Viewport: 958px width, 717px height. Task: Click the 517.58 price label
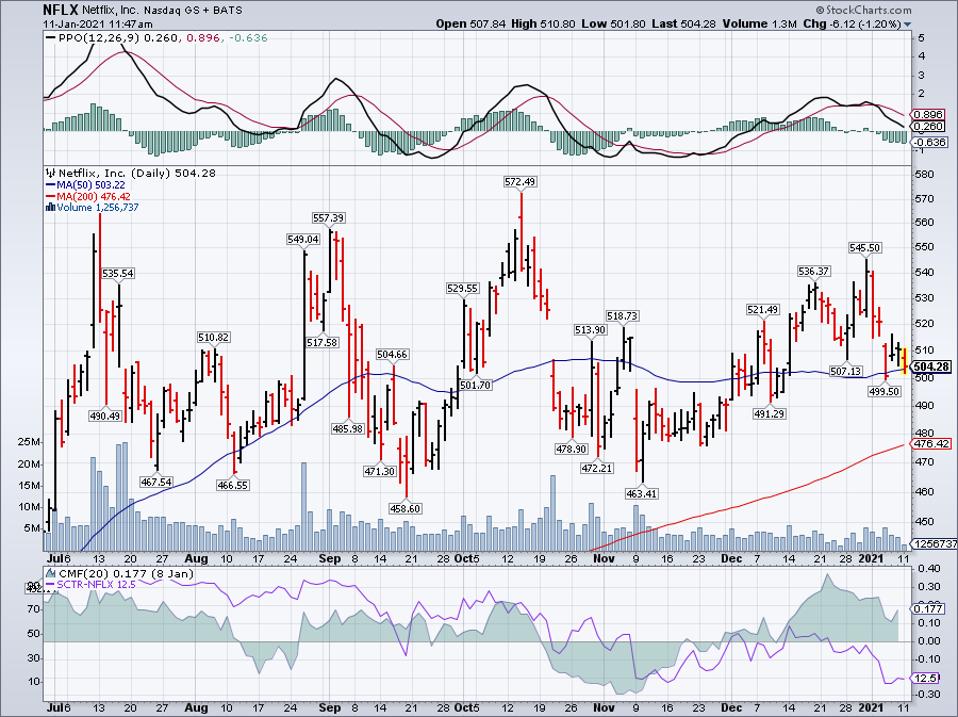point(322,343)
